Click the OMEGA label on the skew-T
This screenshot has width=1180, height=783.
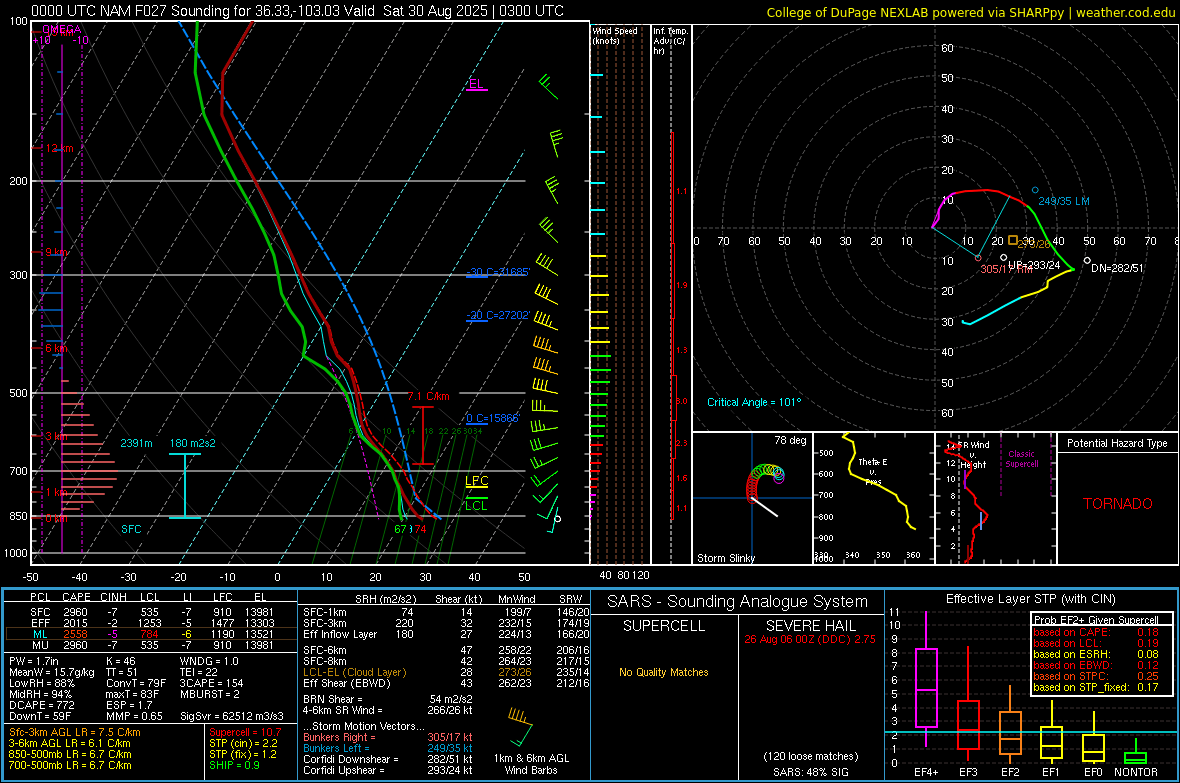pos(61,29)
